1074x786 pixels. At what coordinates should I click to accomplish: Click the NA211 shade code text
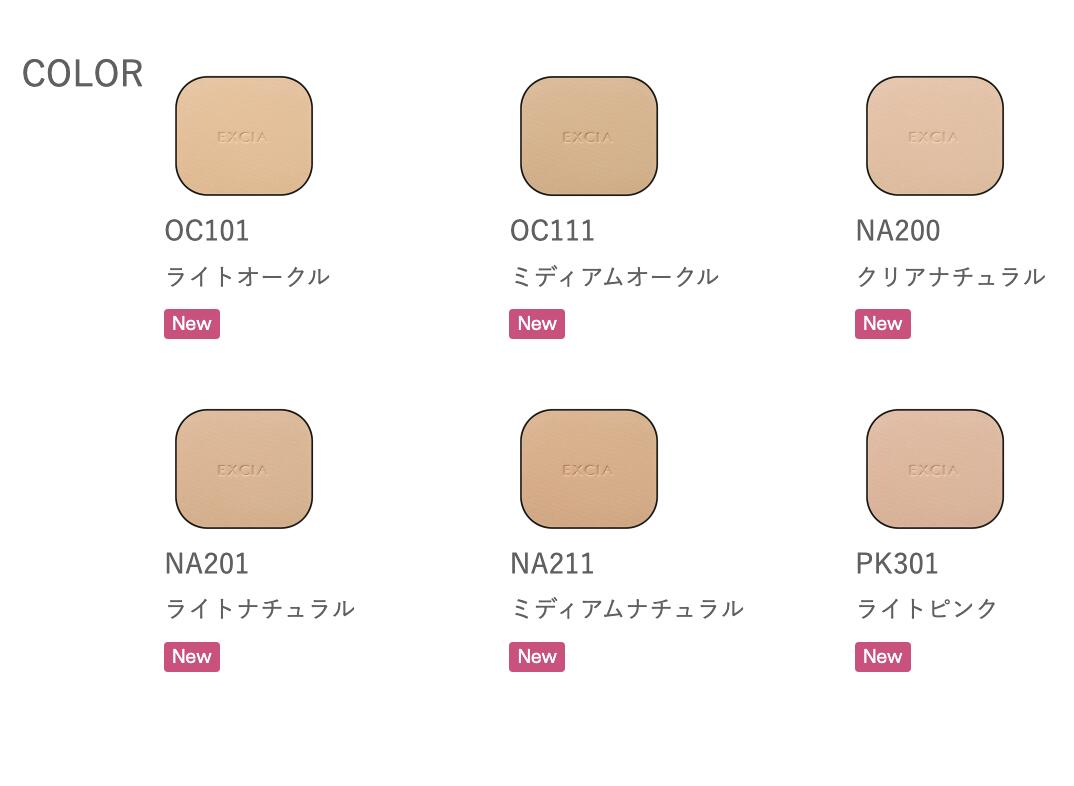[552, 564]
